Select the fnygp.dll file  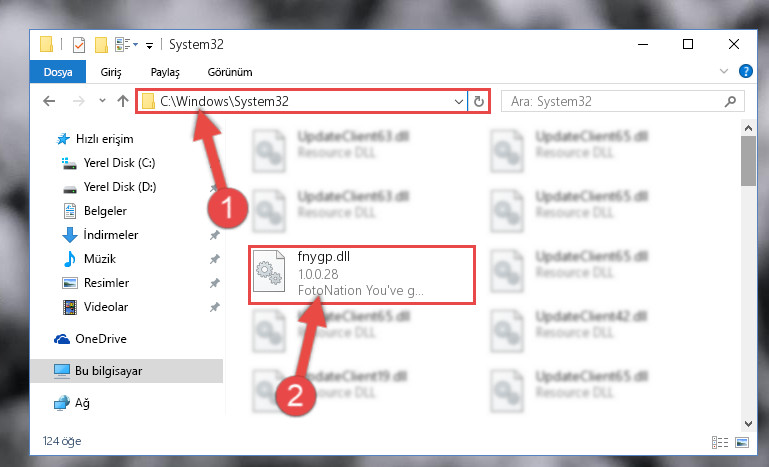point(361,275)
